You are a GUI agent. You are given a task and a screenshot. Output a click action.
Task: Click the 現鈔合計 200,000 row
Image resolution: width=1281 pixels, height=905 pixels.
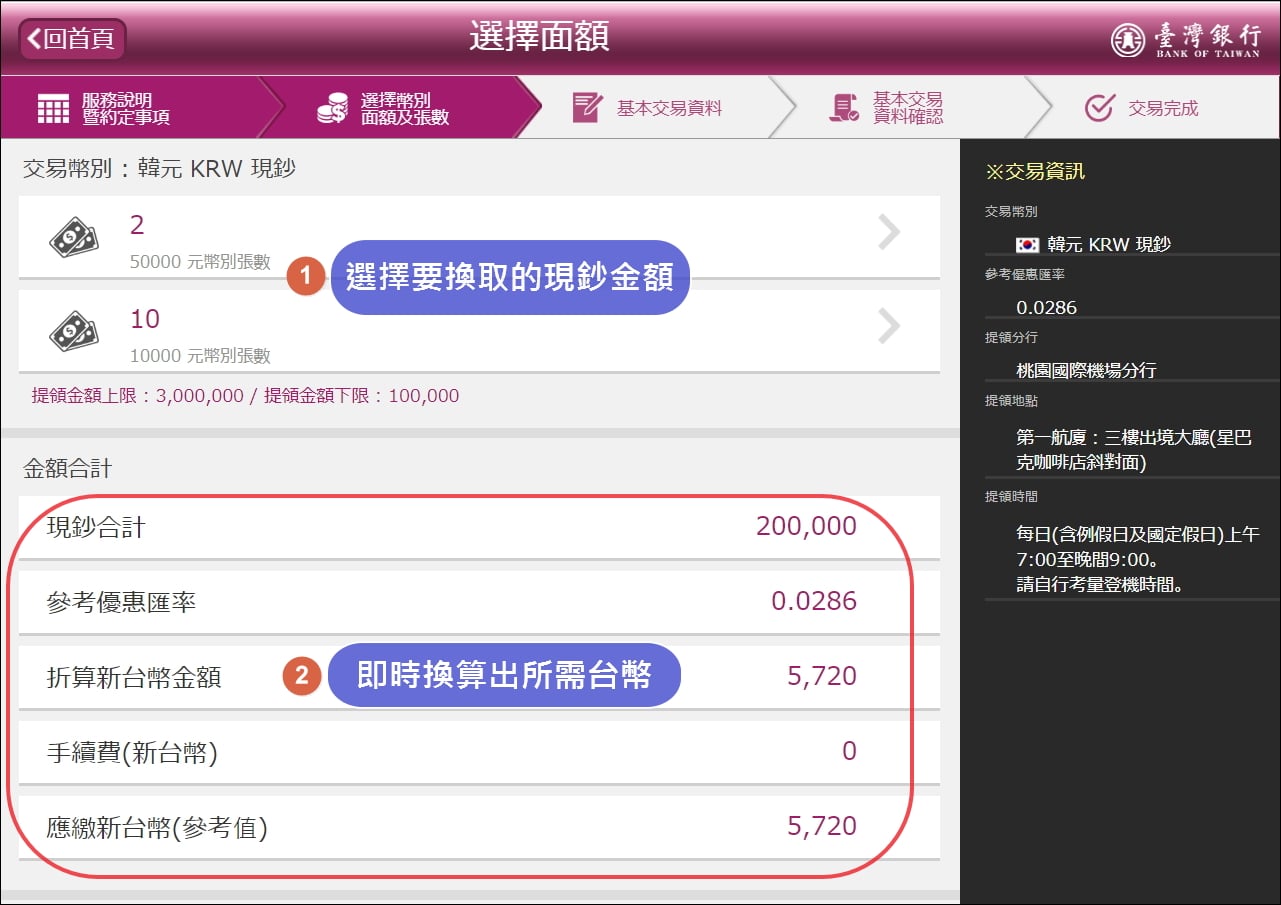tap(479, 527)
